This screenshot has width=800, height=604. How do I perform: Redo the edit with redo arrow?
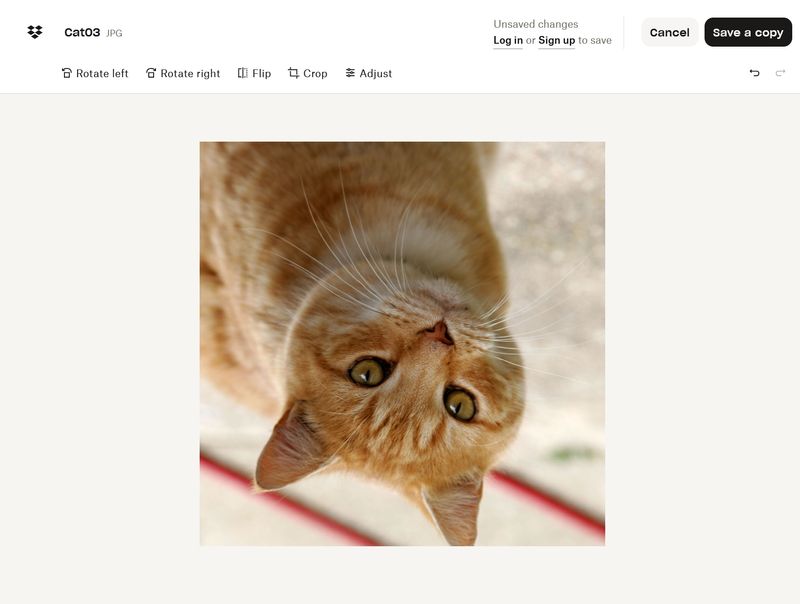coord(780,73)
